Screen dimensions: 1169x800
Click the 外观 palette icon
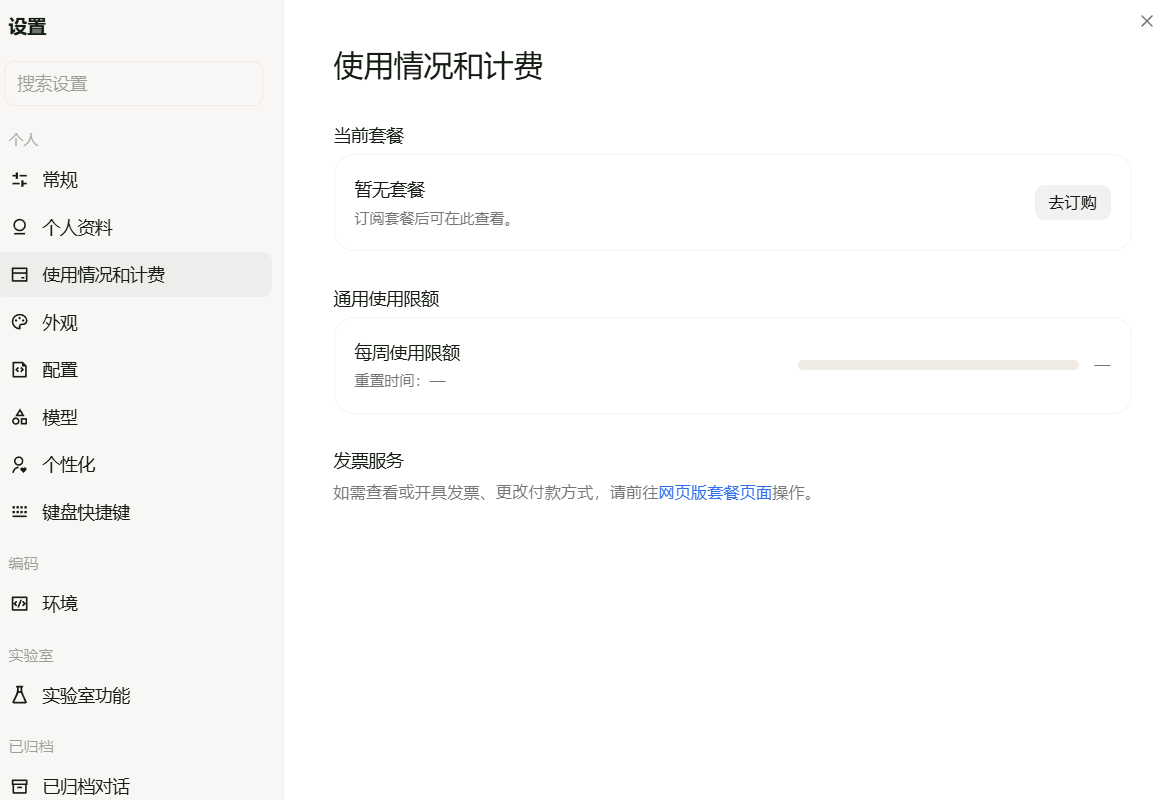[x=20, y=322]
